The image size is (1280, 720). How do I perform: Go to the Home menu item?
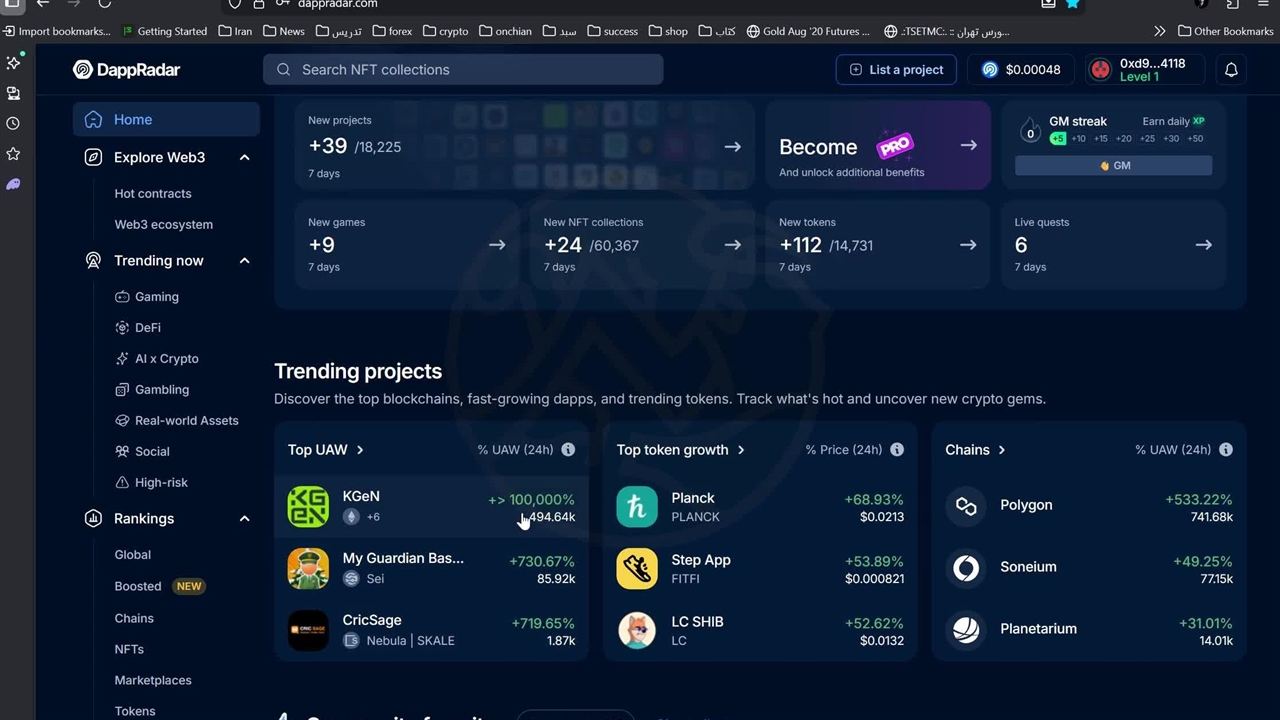pyautogui.click(x=133, y=120)
